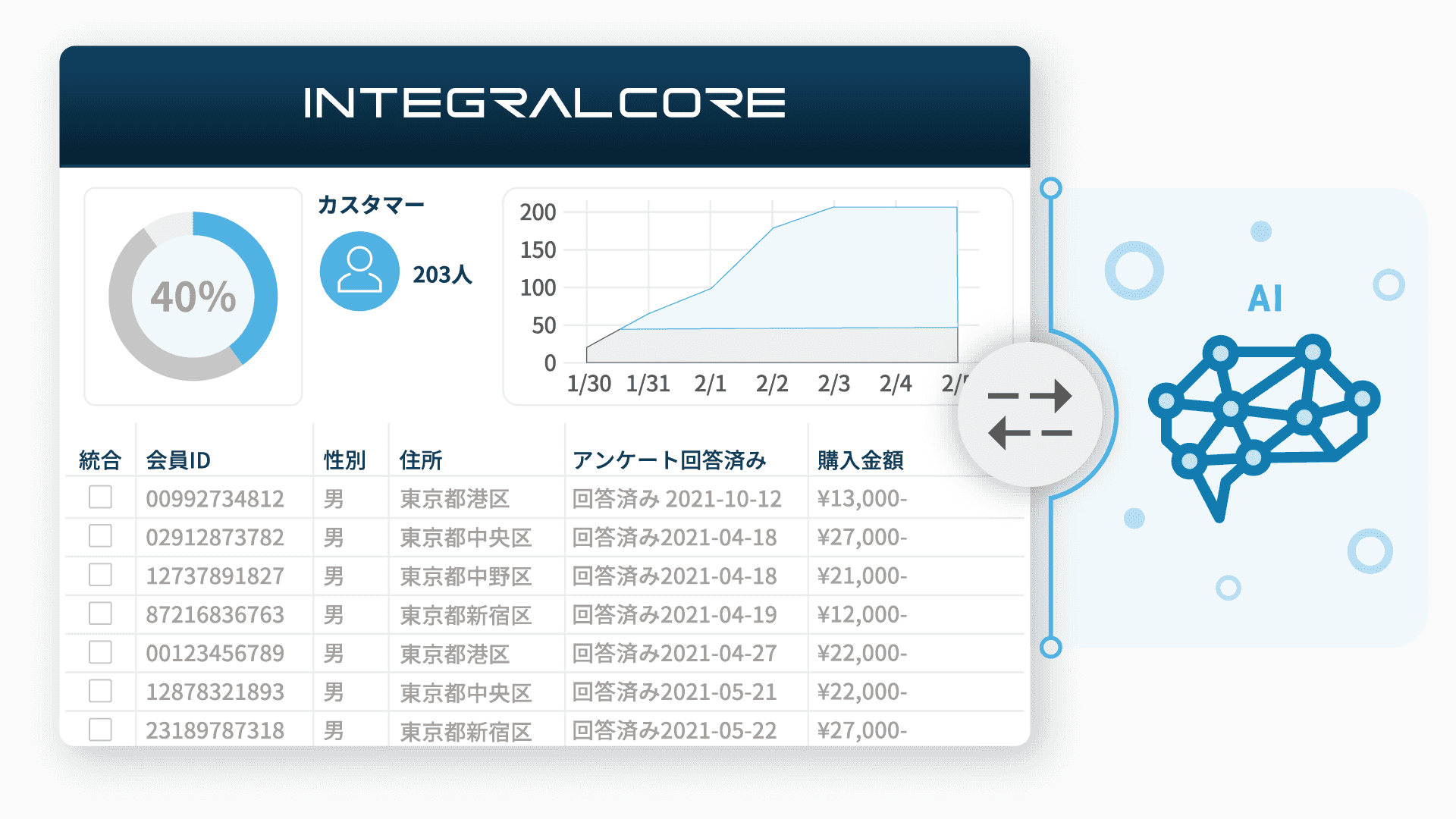Screen dimensions: 1456x819
Task: Click survey date 回答済み2021-05-22
Action: pyautogui.click(x=674, y=730)
